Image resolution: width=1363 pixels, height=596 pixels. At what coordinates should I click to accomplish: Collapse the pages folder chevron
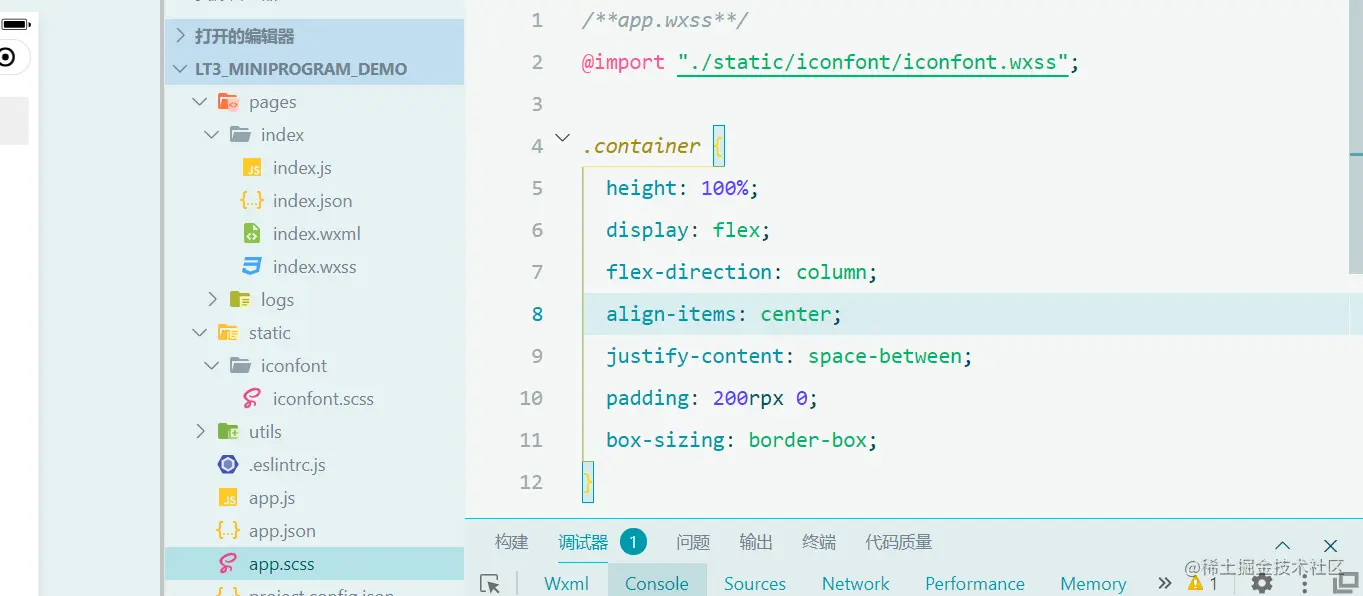point(200,102)
